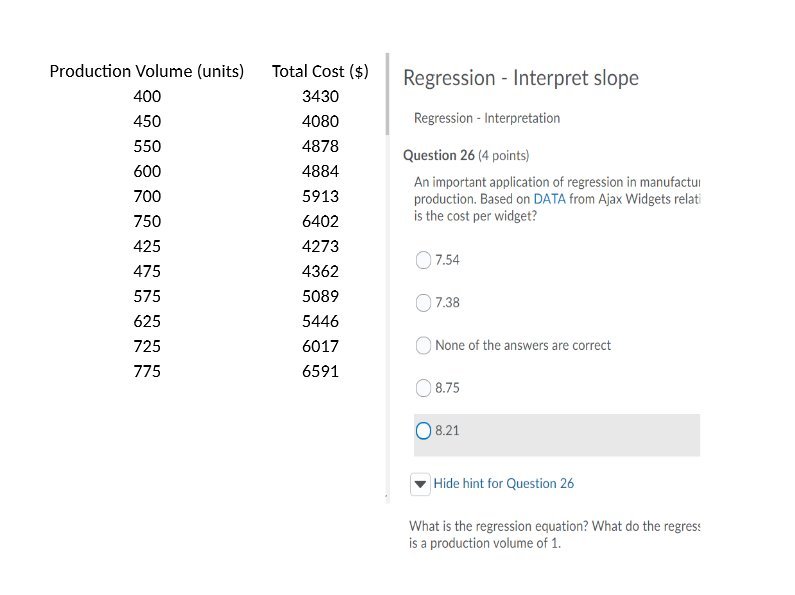795x595 pixels.
Task: Select the 4878 total cost cell
Action: pos(320,146)
